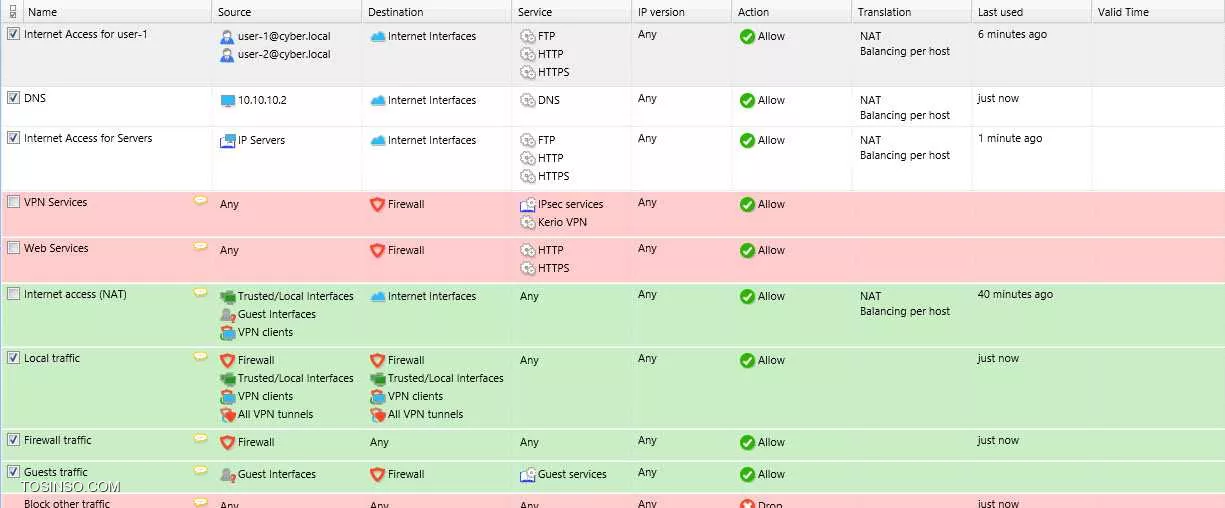The width and height of the screenshot is (1225, 508).
Task: Click the comment bubble on Web Services rule
Action: click(200, 247)
